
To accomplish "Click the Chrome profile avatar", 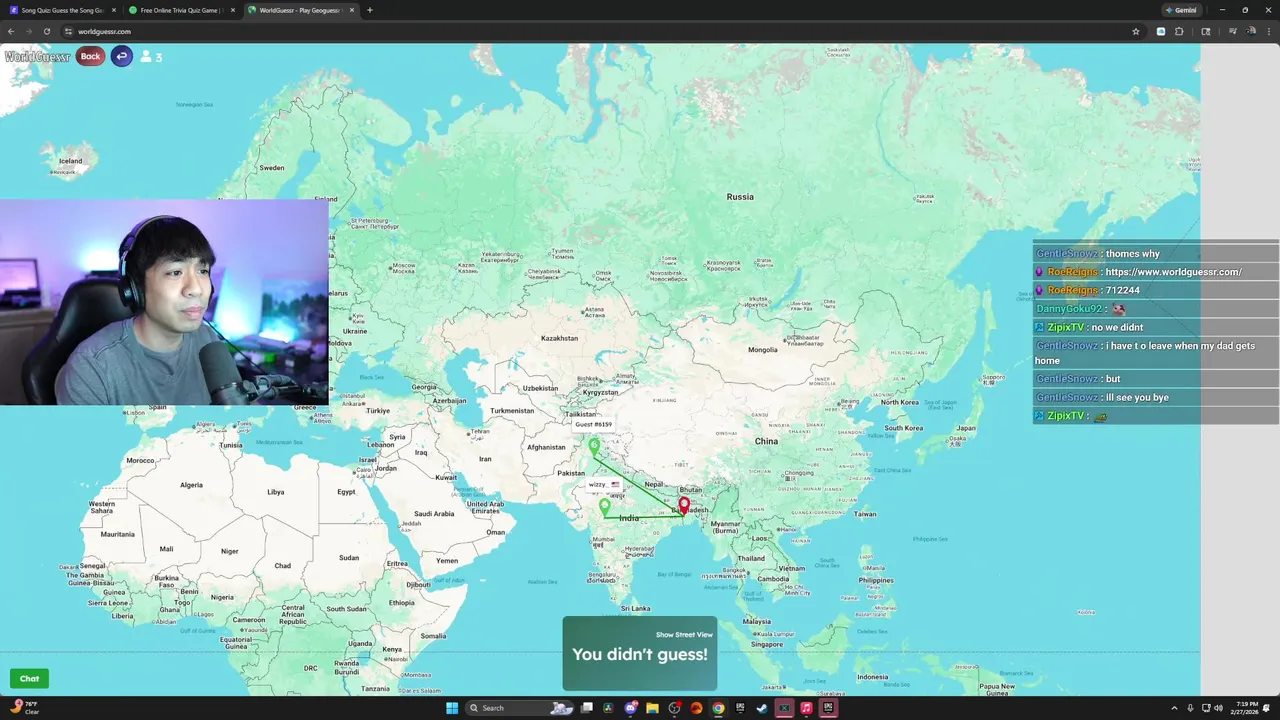I will coord(1251,31).
